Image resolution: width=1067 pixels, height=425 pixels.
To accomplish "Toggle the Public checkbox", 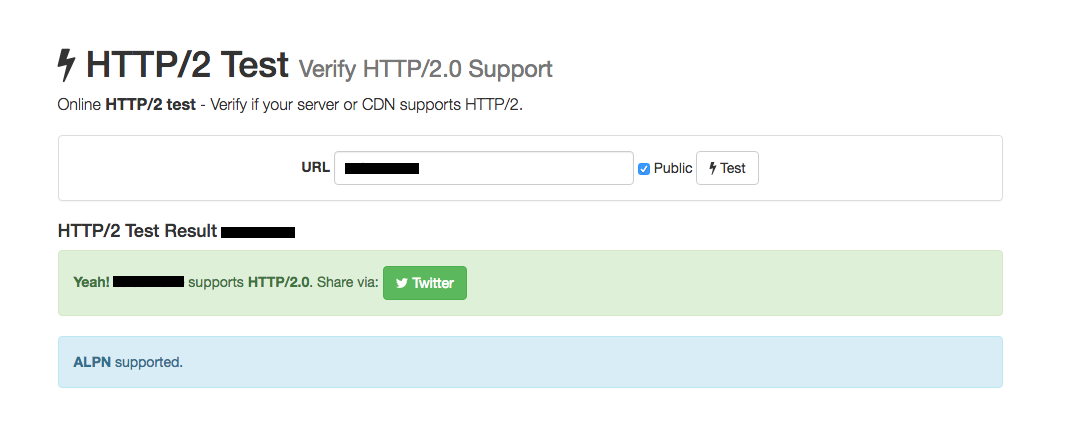I will click(x=644, y=169).
